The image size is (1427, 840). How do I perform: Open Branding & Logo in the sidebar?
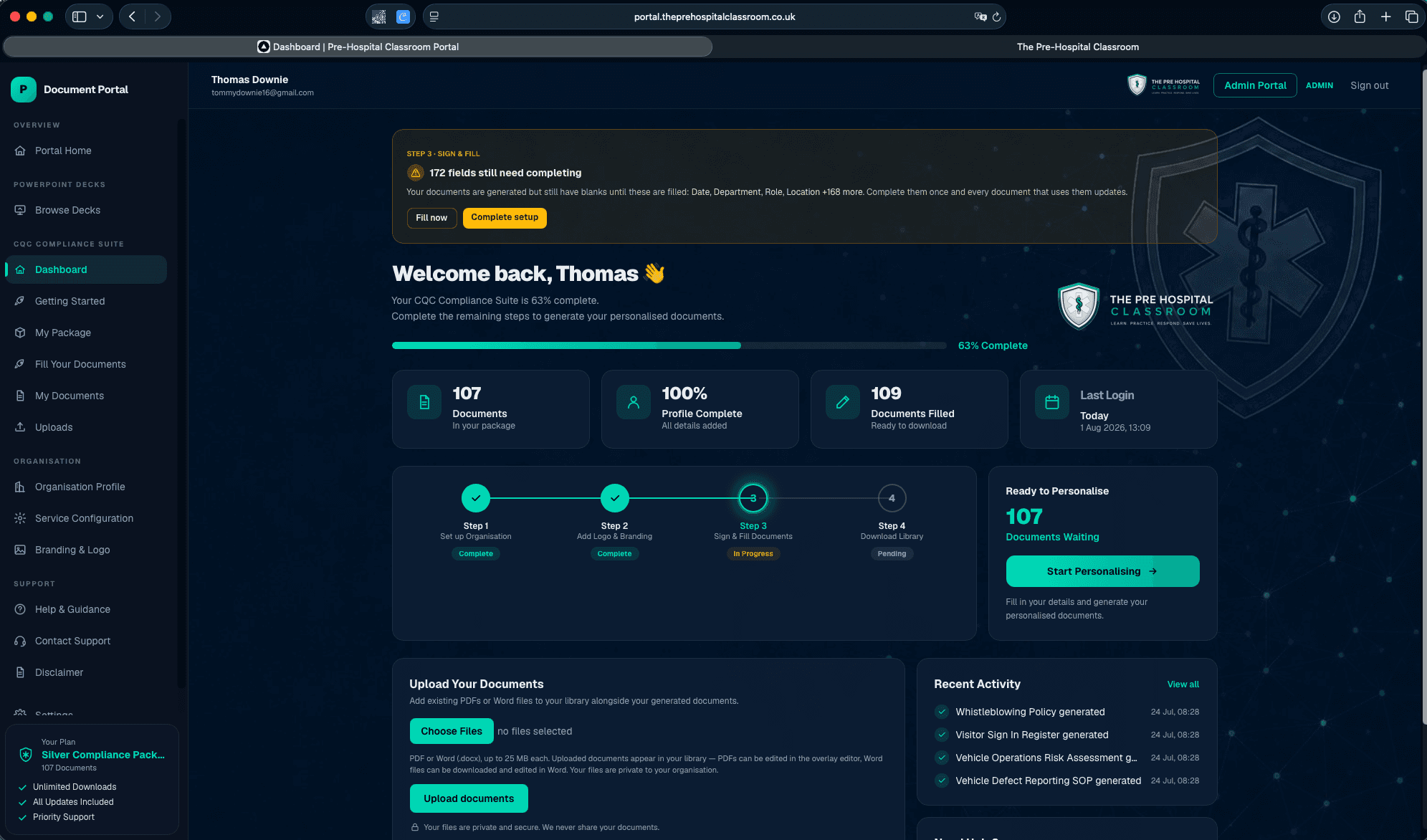86,550
